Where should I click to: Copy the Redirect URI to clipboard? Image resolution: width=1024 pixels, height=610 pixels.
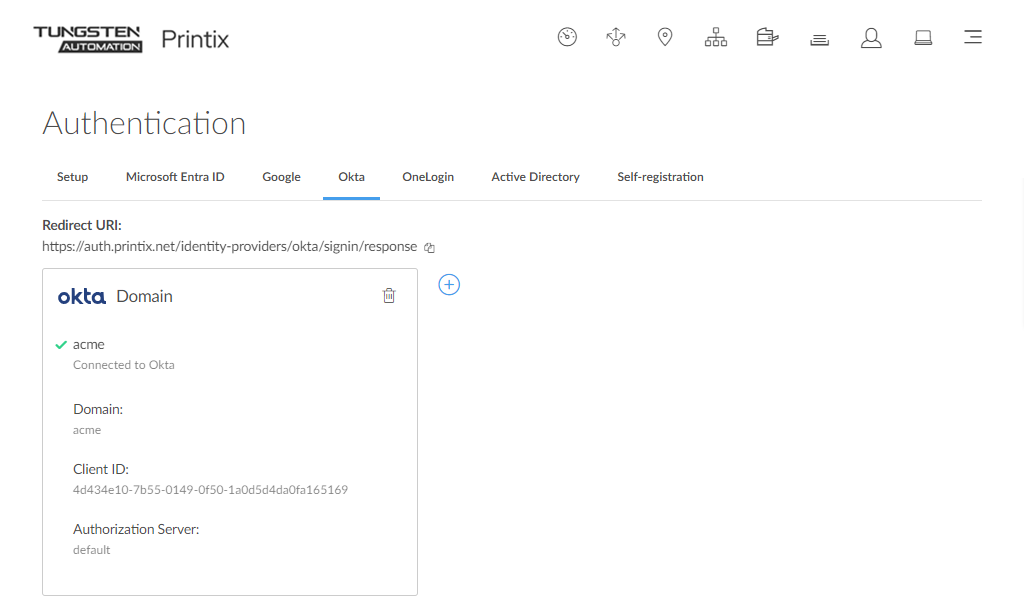(430, 247)
